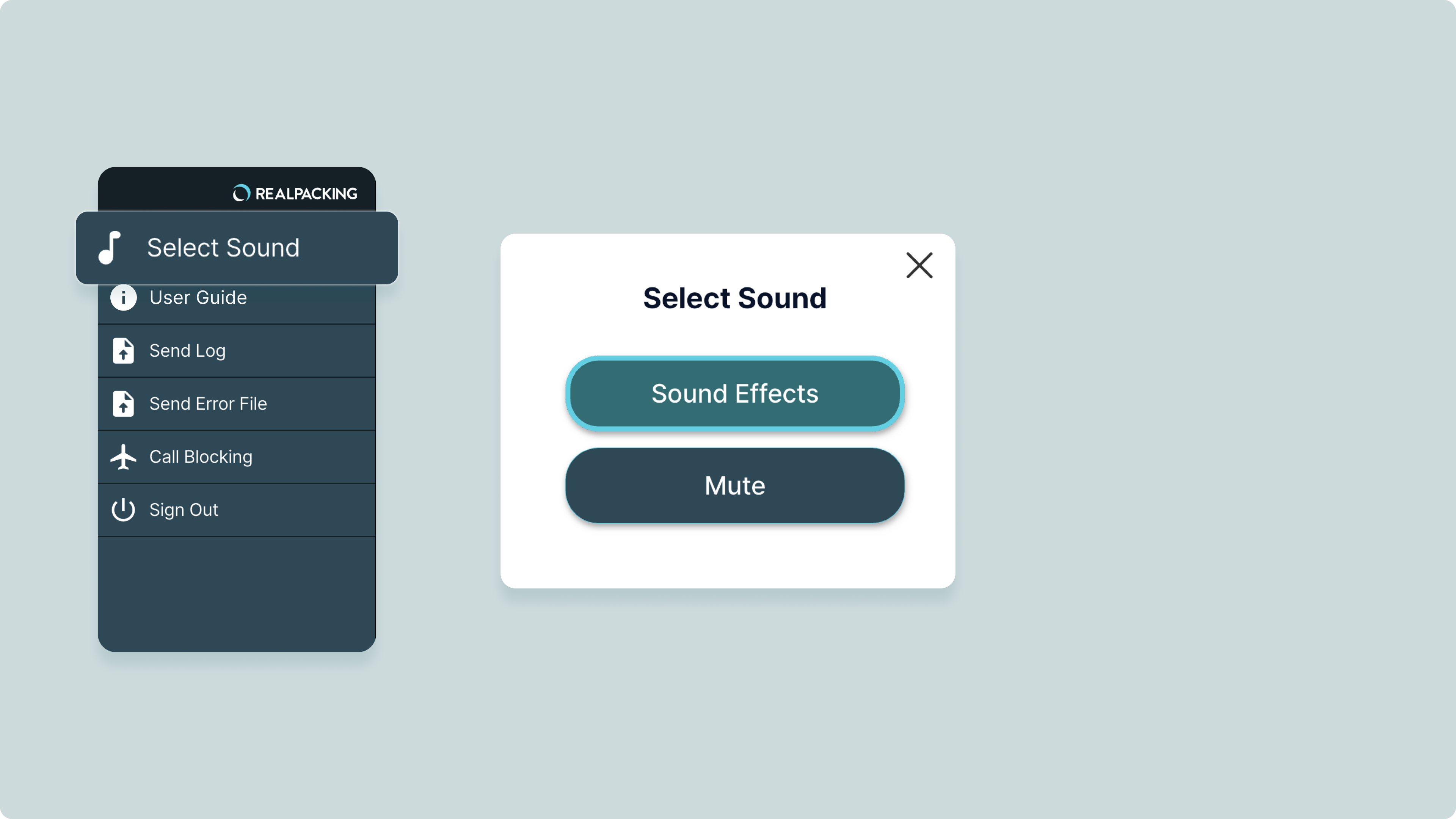Close the Select Sound dialog

pos(919,265)
